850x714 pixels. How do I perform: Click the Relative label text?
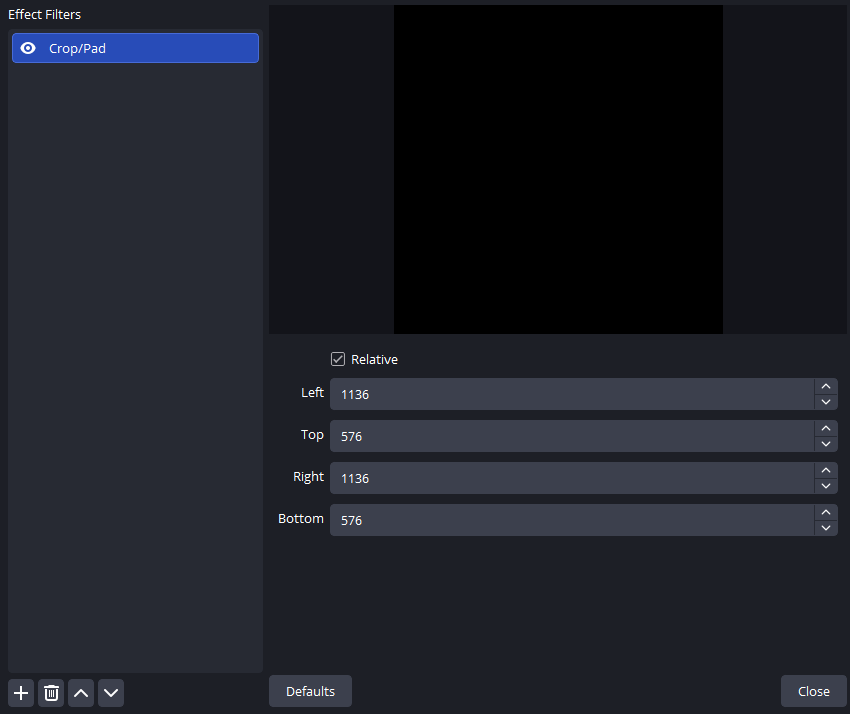375,359
